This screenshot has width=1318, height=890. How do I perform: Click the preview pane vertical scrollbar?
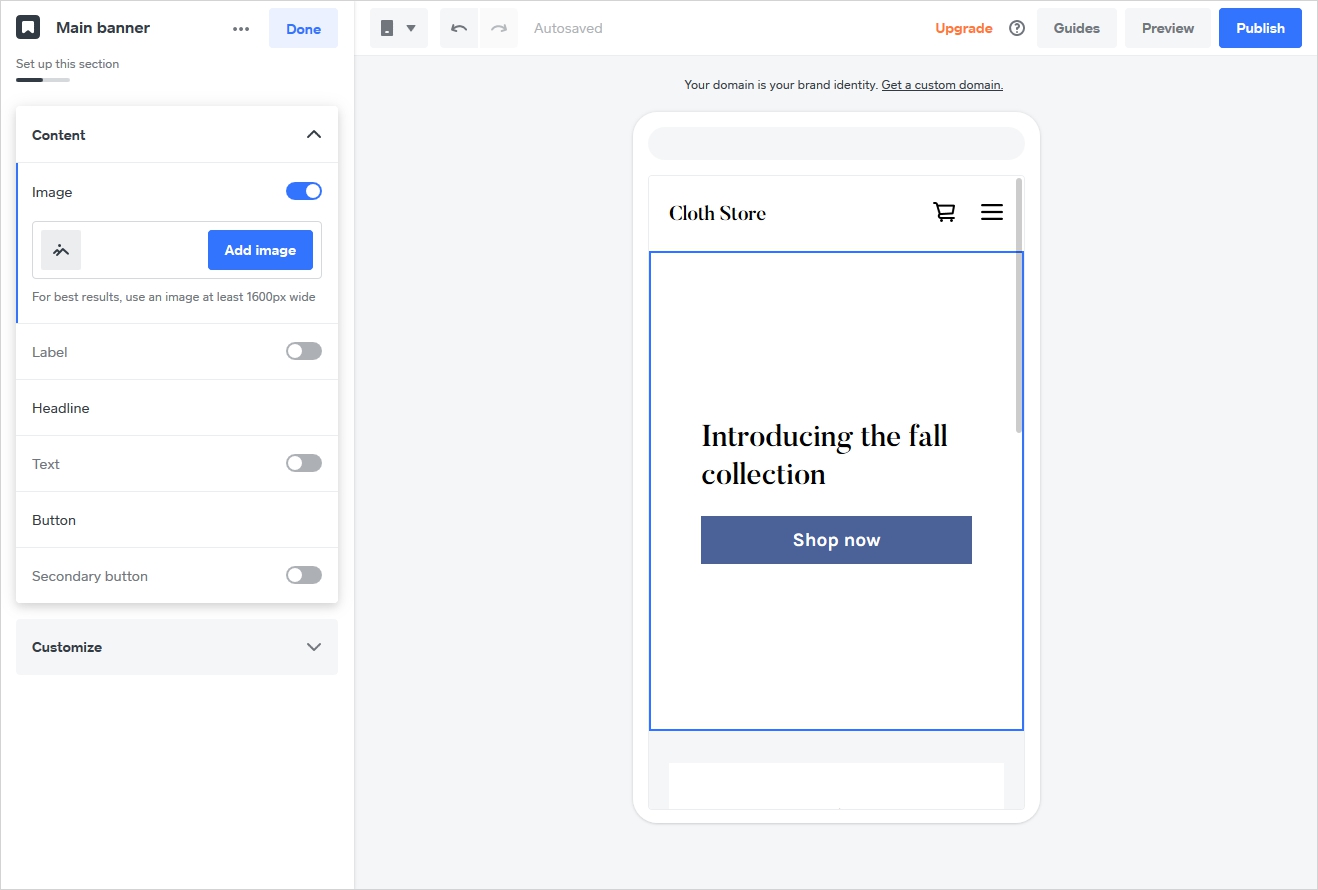[x=1019, y=306]
